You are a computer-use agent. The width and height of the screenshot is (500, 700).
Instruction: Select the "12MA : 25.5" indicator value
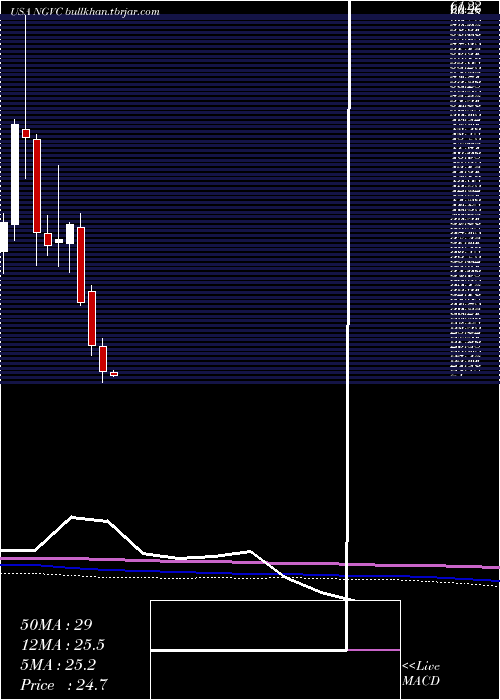[63, 645]
